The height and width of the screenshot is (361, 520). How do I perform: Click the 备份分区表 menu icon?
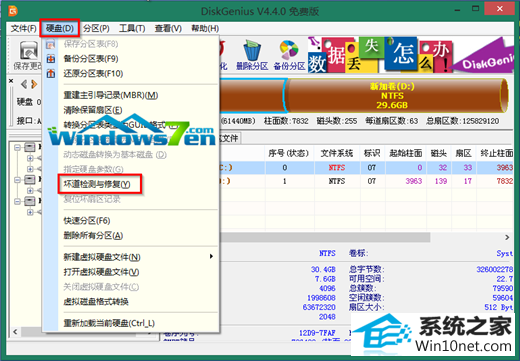point(51,59)
